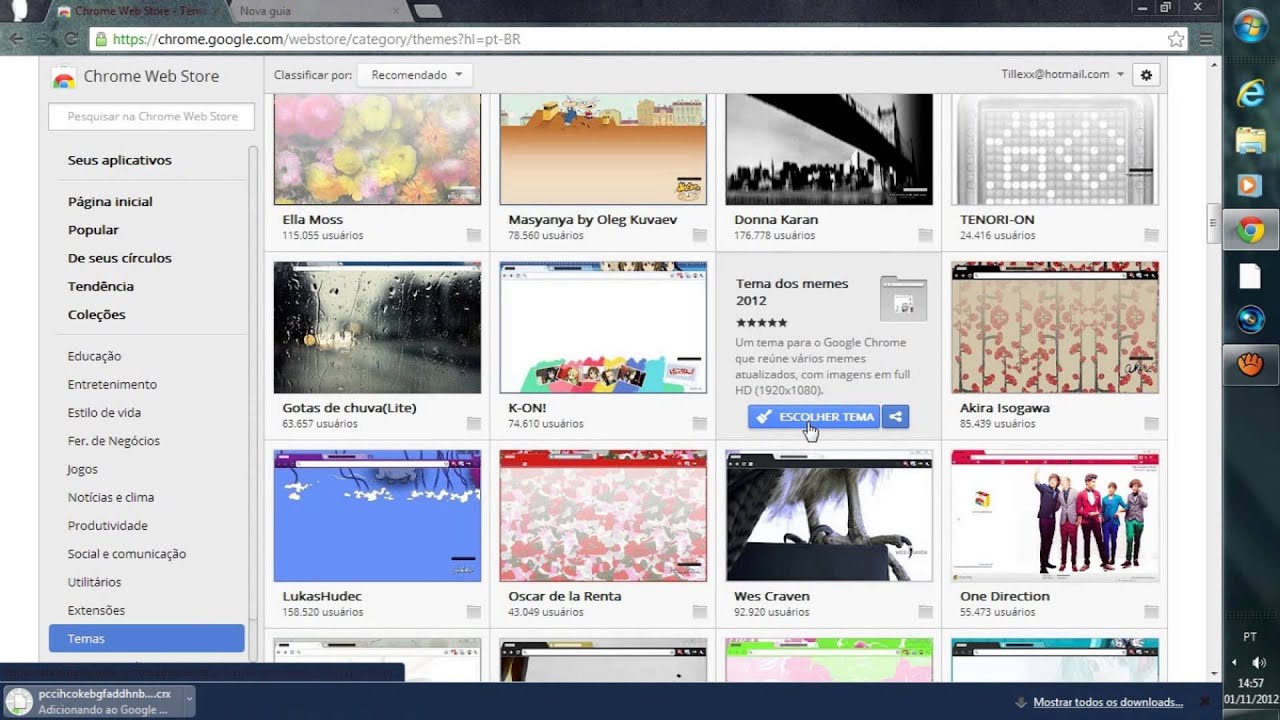Select Educação category
The width and height of the screenshot is (1280, 720).
(x=94, y=356)
